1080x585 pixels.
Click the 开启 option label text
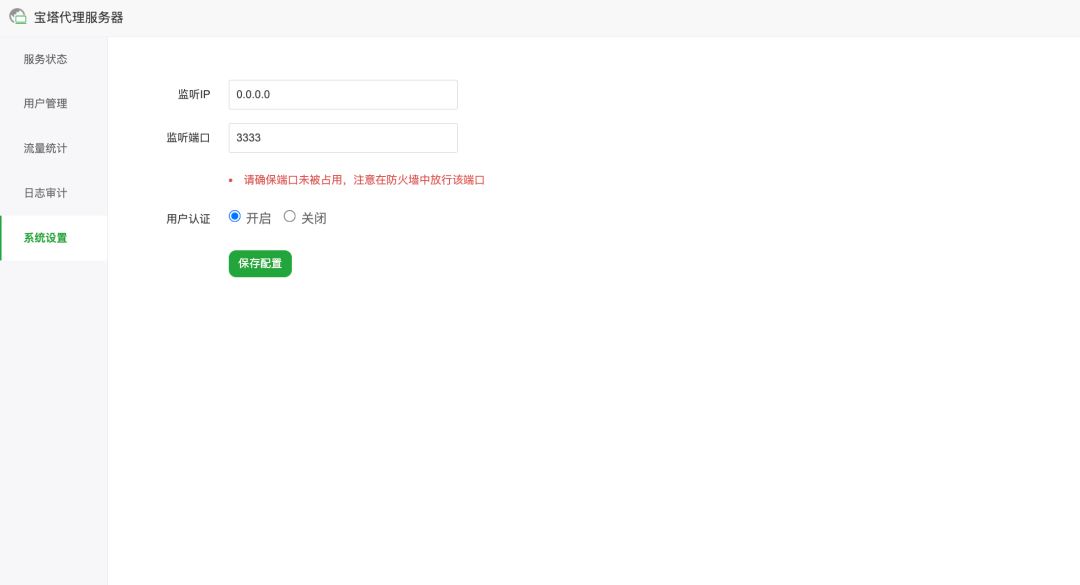click(258, 218)
